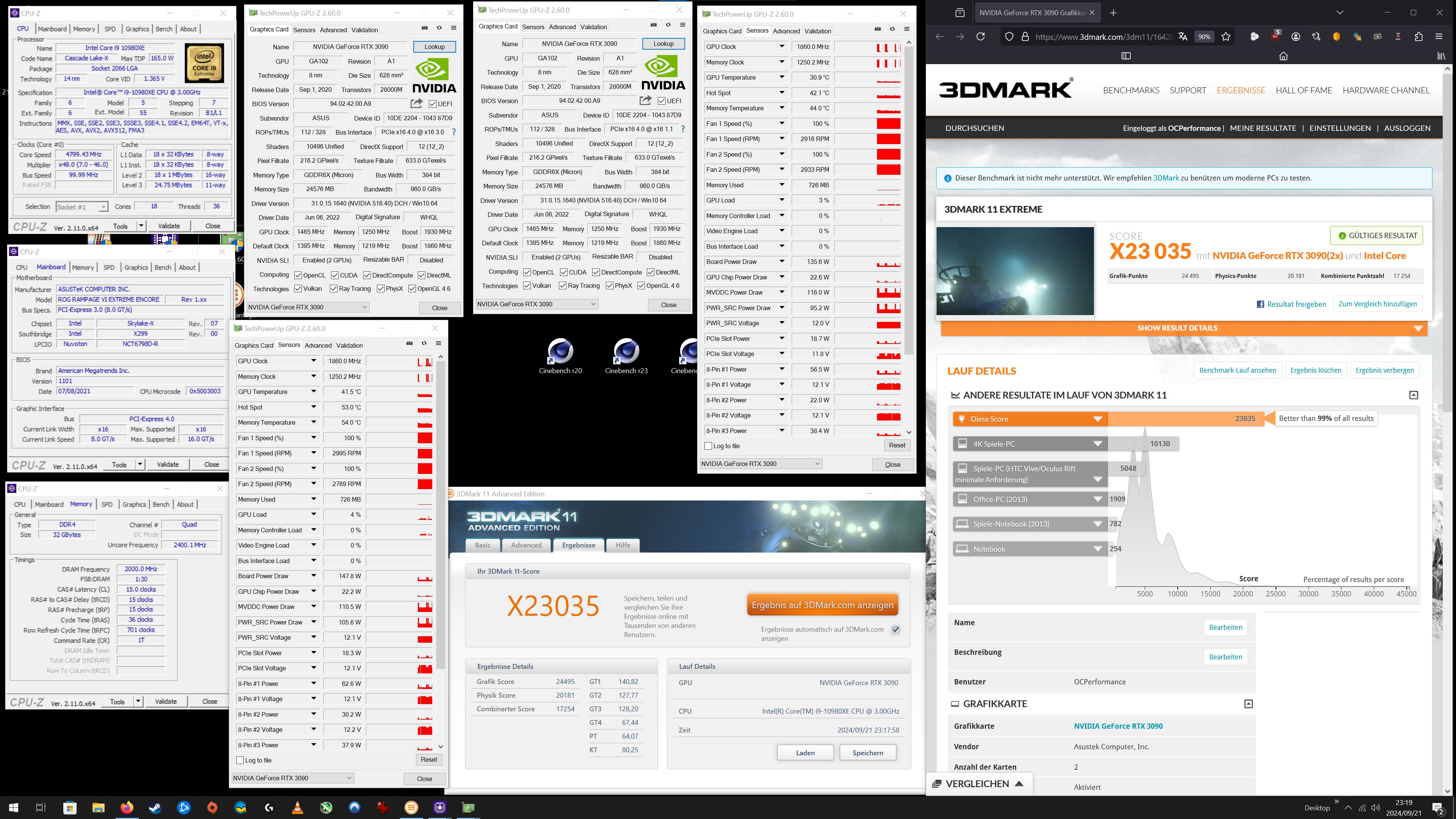
Task: Toggle CUDA checkbox in x16 1.1 GPU-Z window
Action: [563, 273]
